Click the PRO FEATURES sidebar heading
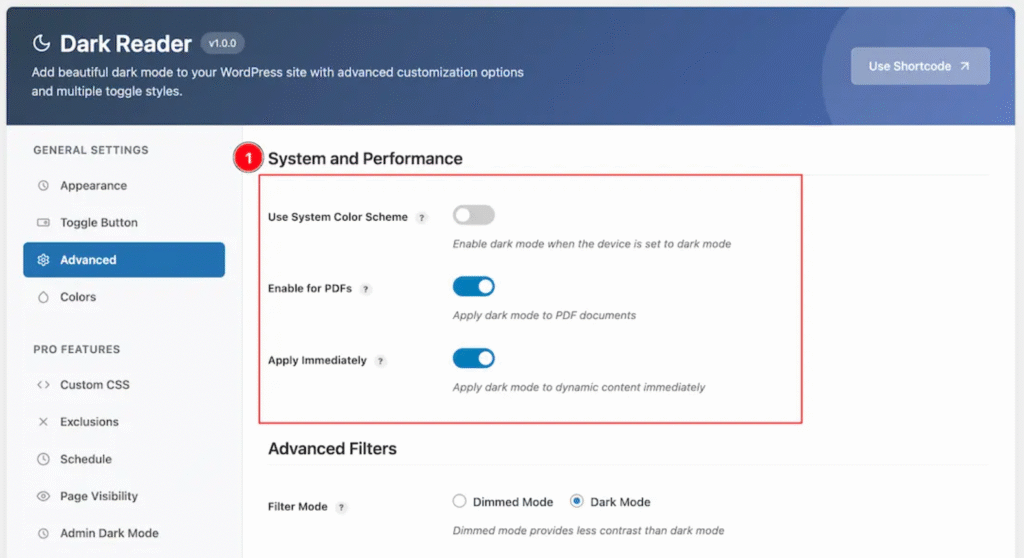This screenshot has height=558, width=1024. tap(77, 350)
